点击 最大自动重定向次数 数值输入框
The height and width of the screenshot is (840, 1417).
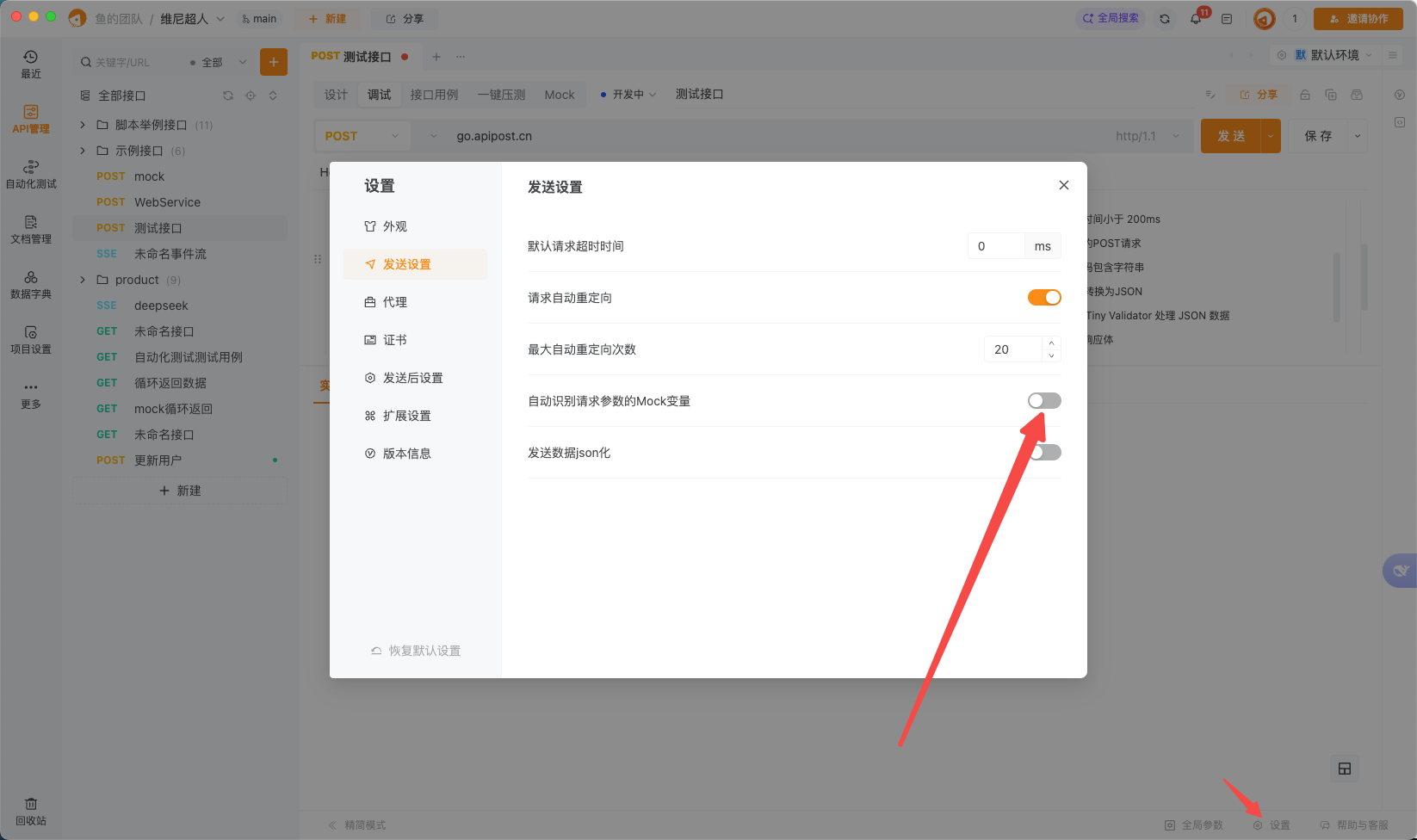click(x=1014, y=349)
